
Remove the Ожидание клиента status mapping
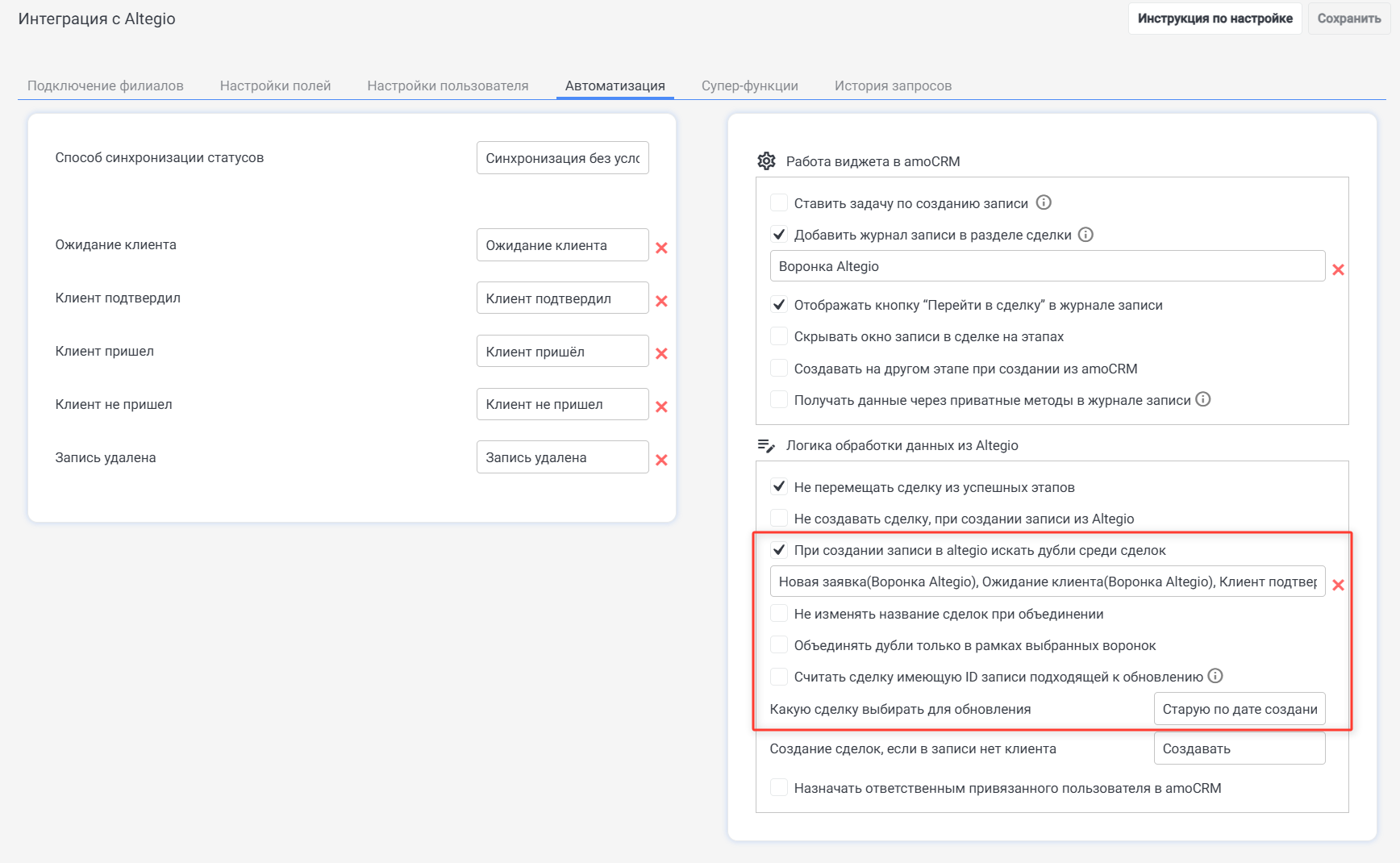661,248
